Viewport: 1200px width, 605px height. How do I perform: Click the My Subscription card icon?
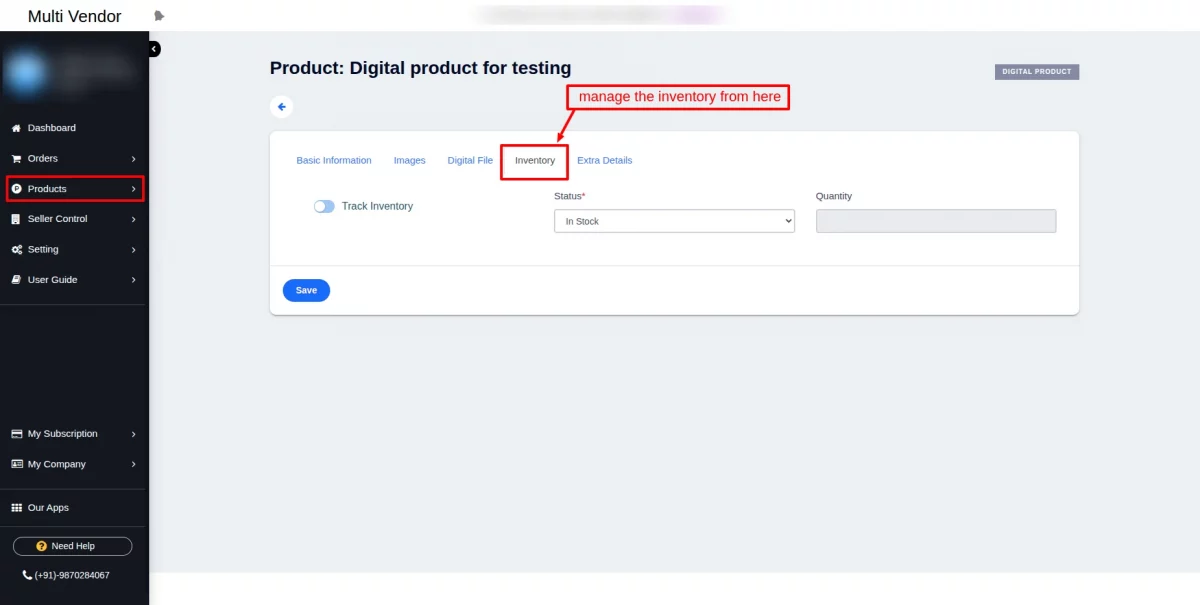(17, 434)
